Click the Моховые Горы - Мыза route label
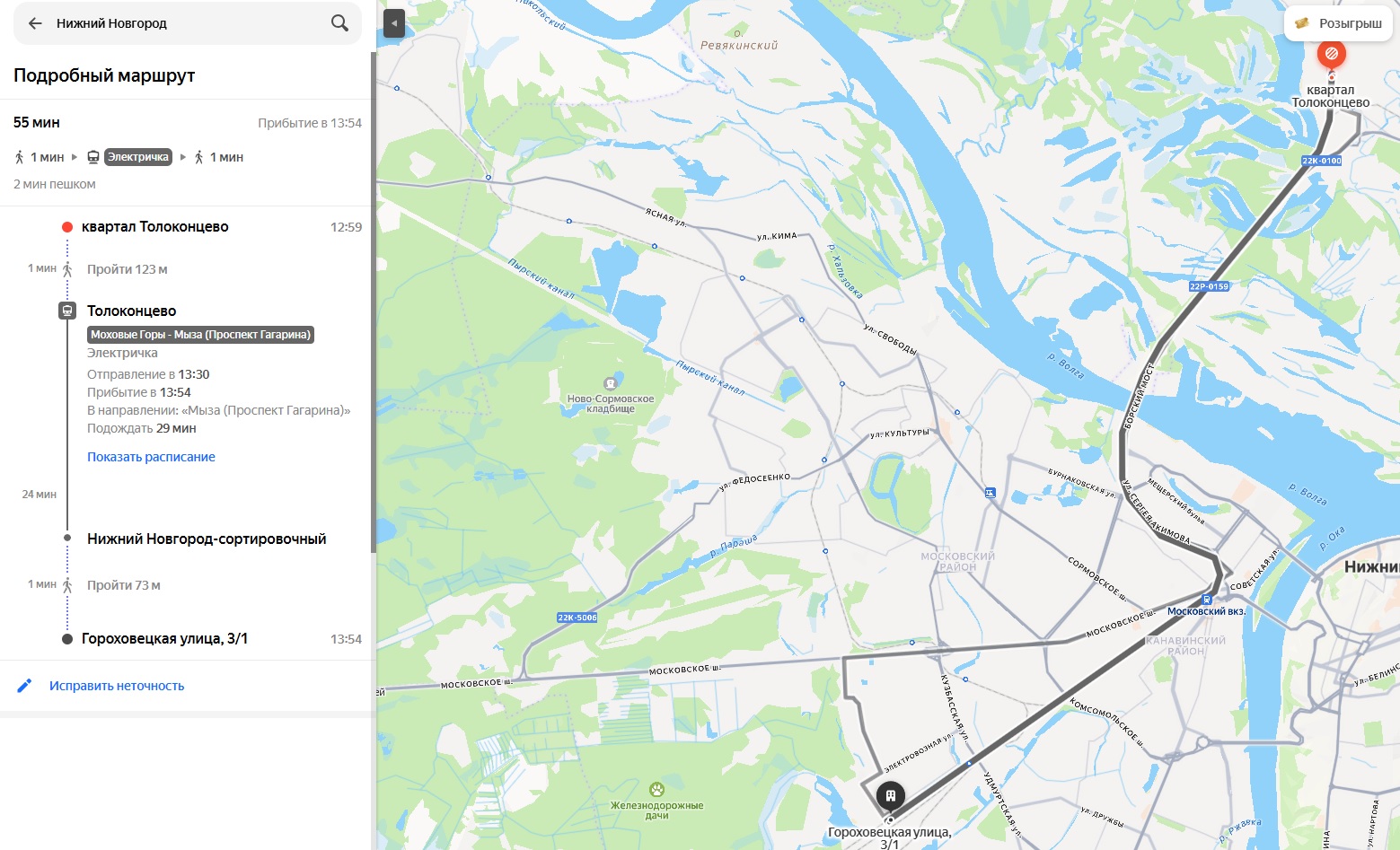Viewport: 1400px width, 850px height. click(x=200, y=335)
